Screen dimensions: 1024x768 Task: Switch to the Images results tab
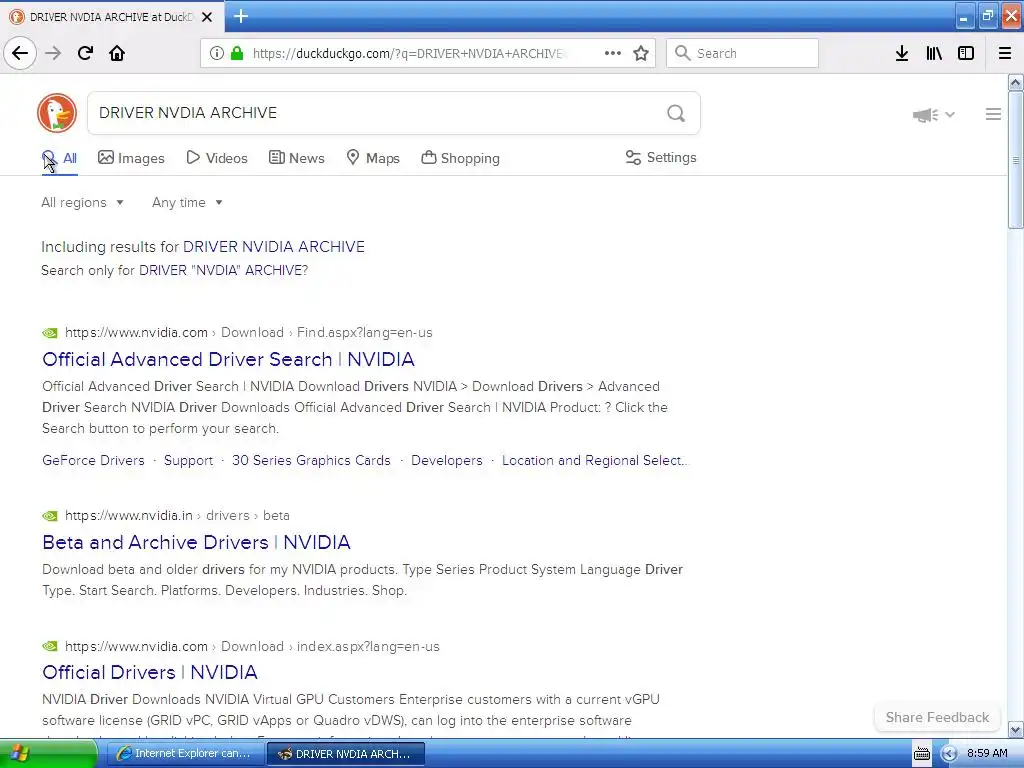tap(131, 158)
